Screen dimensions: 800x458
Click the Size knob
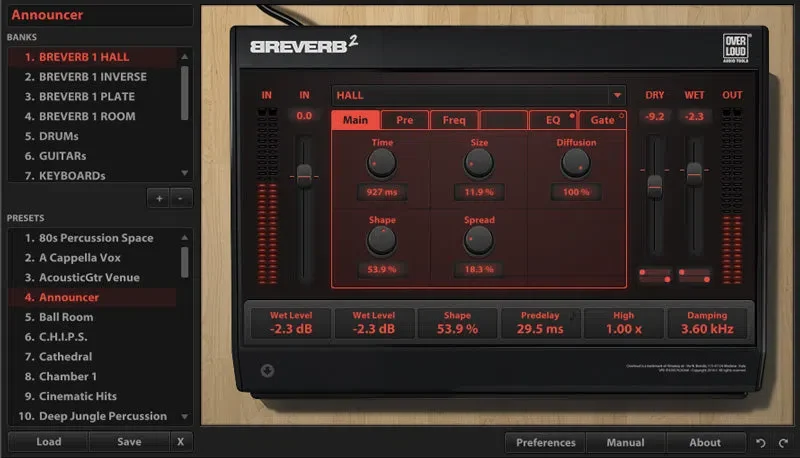(x=479, y=164)
